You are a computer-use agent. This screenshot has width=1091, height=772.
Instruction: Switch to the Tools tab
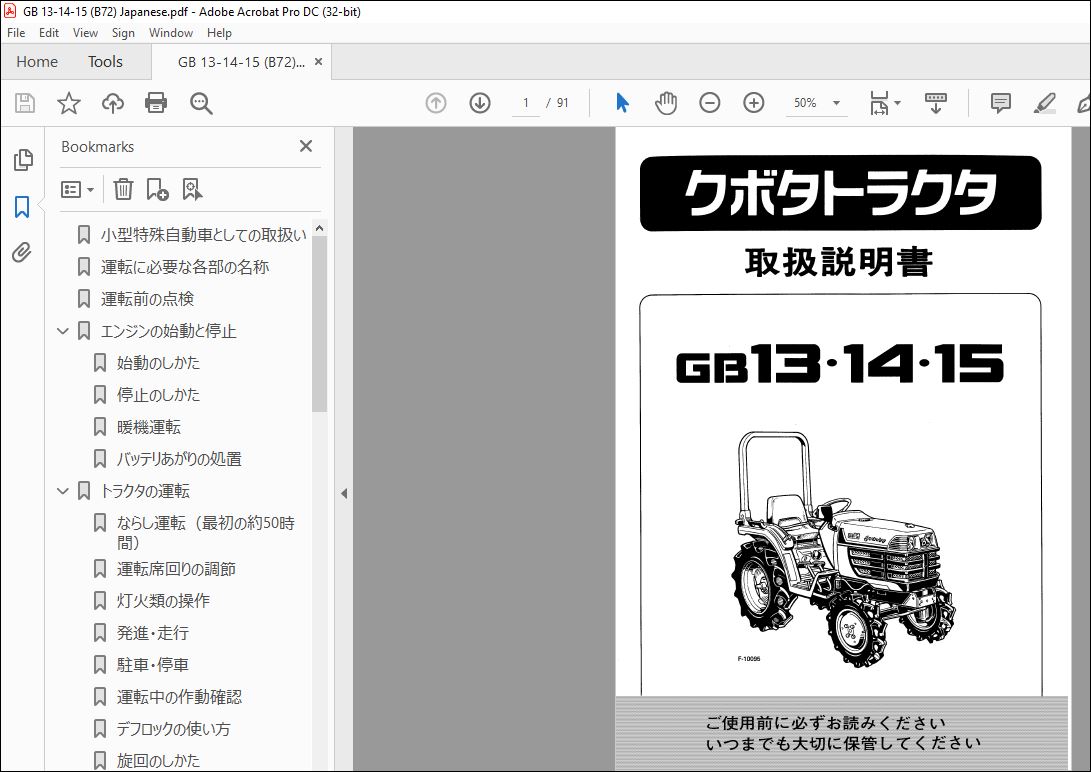coord(105,62)
